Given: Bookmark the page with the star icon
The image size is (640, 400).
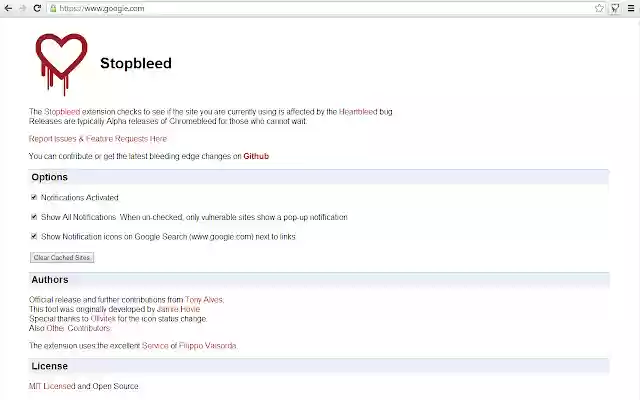Looking at the screenshot, I should point(599,8).
